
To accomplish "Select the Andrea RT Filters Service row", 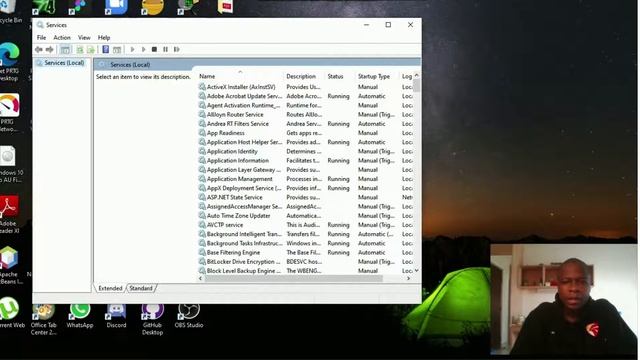I will tap(305, 124).
